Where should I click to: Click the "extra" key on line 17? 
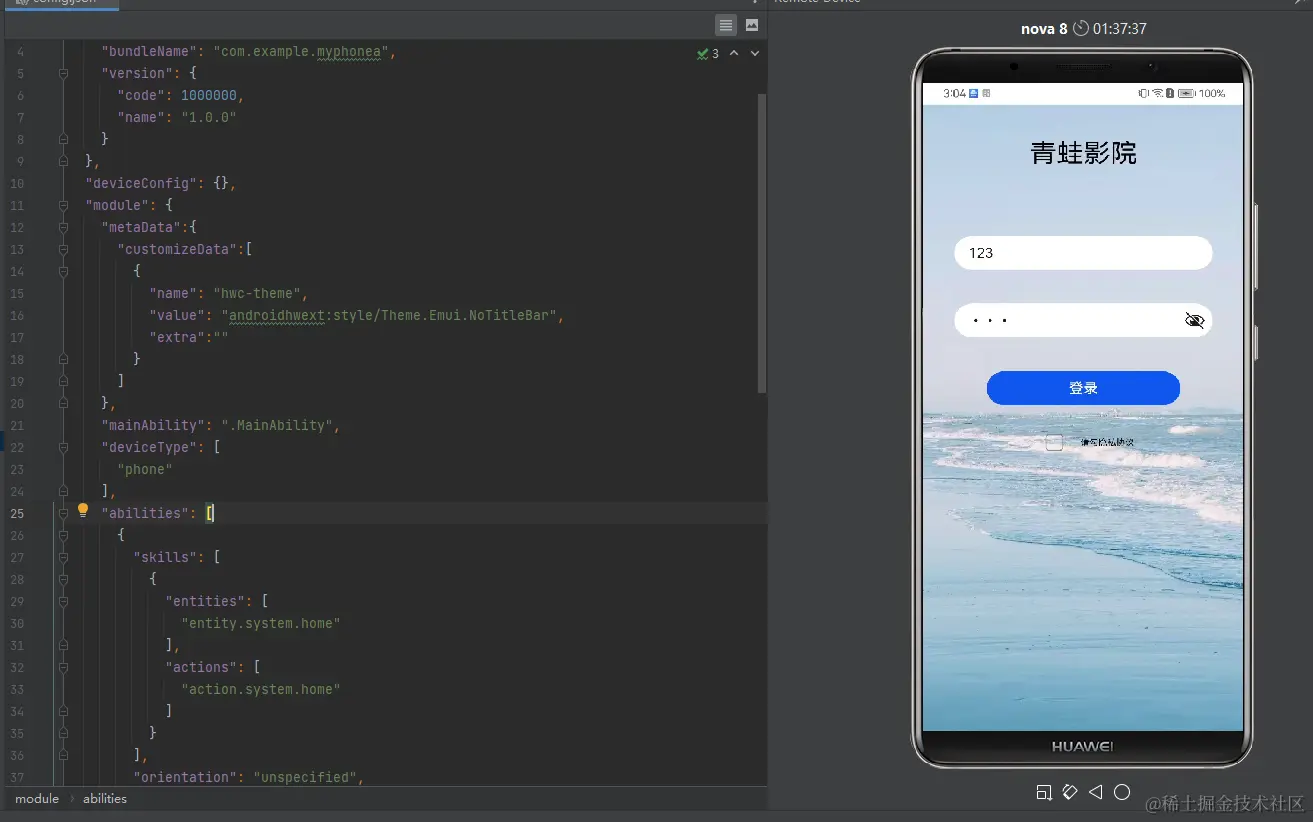(177, 337)
